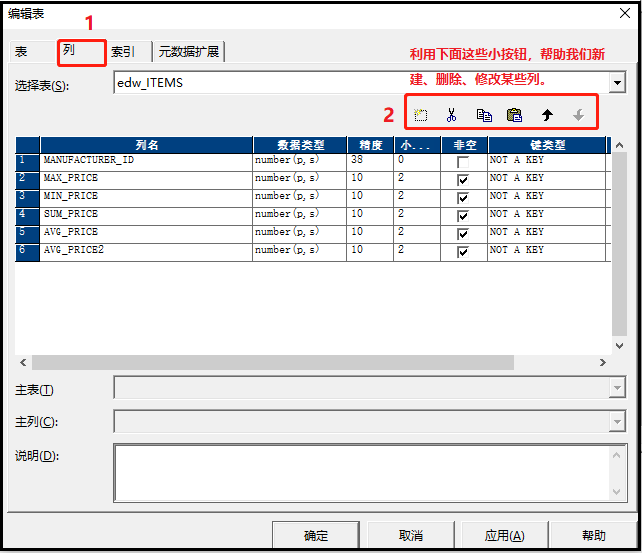
Task: Toggle 非空 checkbox for MANUFACTURER_ID
Action: pyautogui.click(x=463, y=163)
